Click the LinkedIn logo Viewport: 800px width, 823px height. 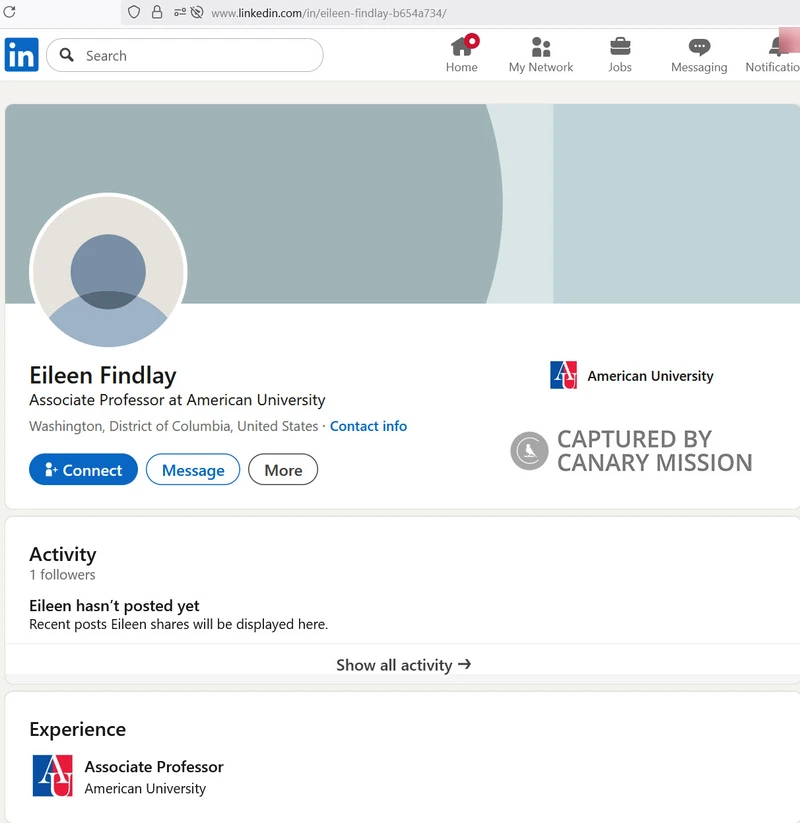(x=22, y=55)
